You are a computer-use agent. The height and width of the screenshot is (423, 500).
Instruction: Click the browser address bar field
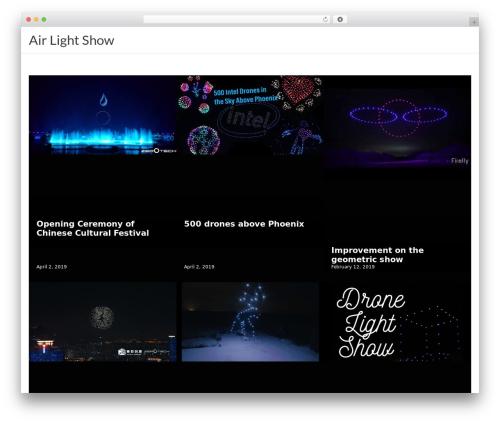pos(236,19)
